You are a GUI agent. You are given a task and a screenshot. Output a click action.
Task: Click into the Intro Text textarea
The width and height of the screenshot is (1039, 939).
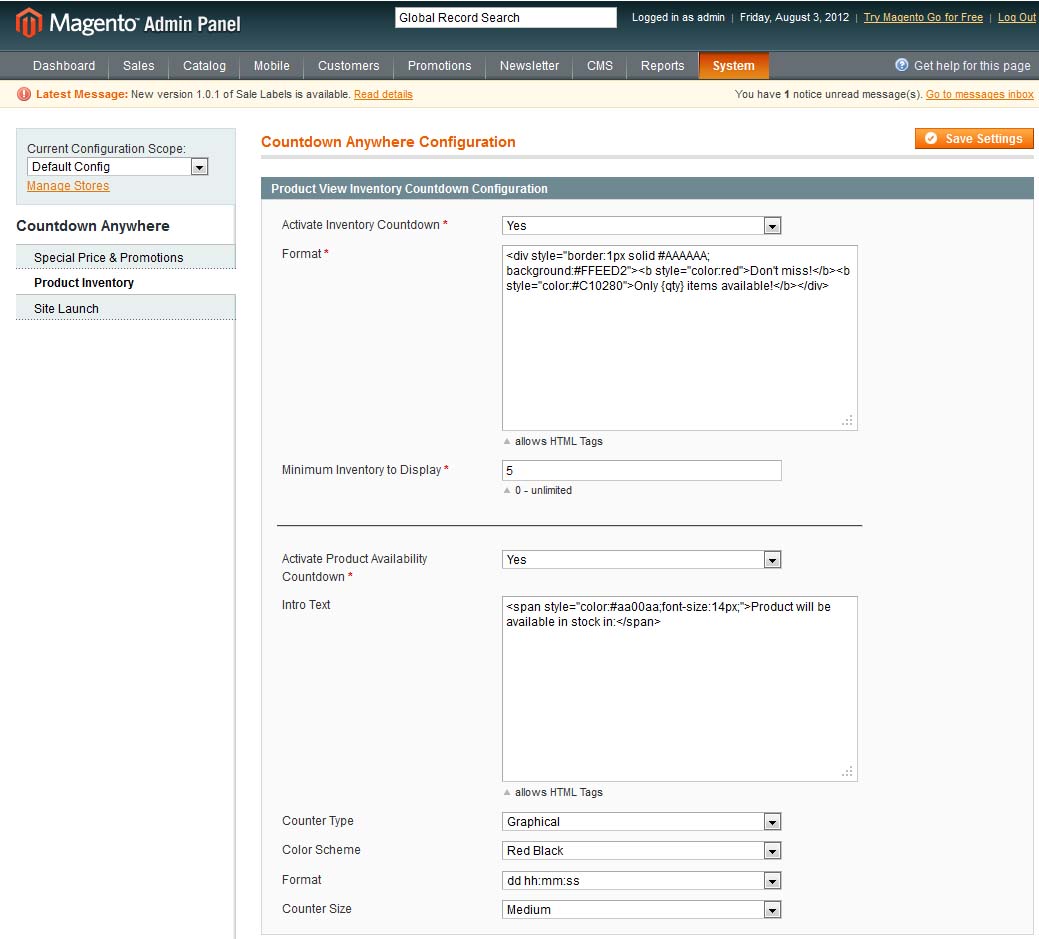coord(680,689)
